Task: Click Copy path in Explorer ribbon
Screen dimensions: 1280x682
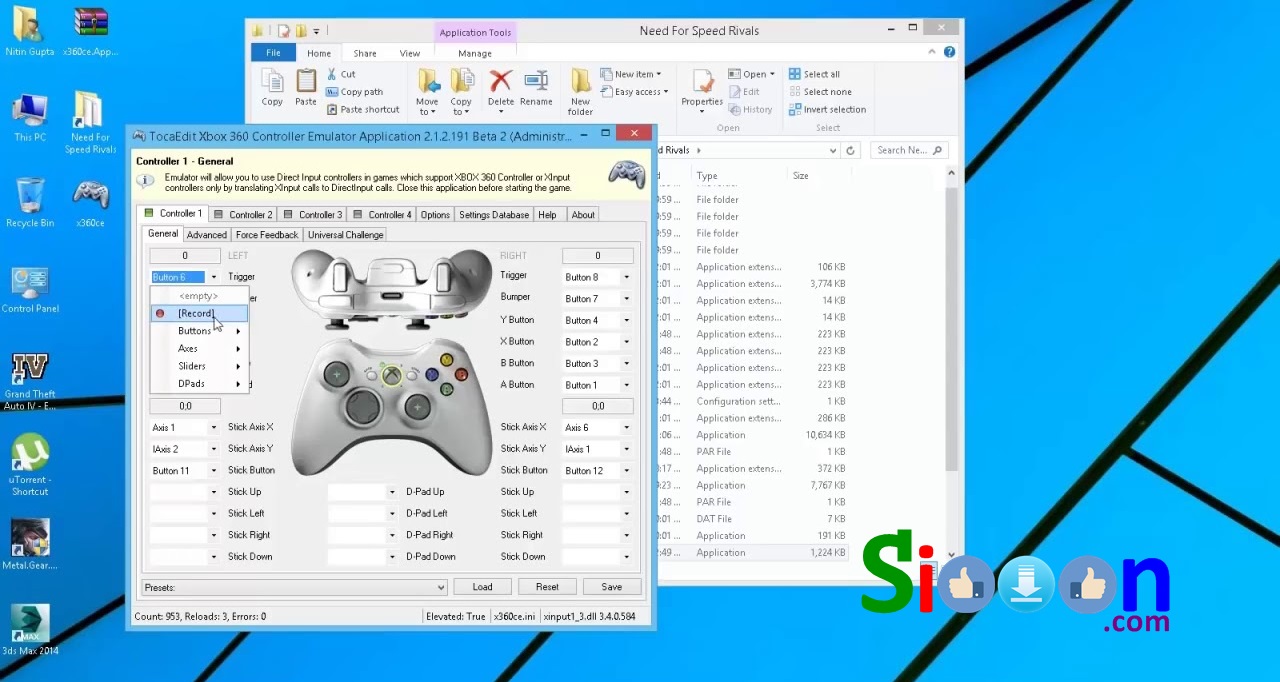Action: pos(355,92)
